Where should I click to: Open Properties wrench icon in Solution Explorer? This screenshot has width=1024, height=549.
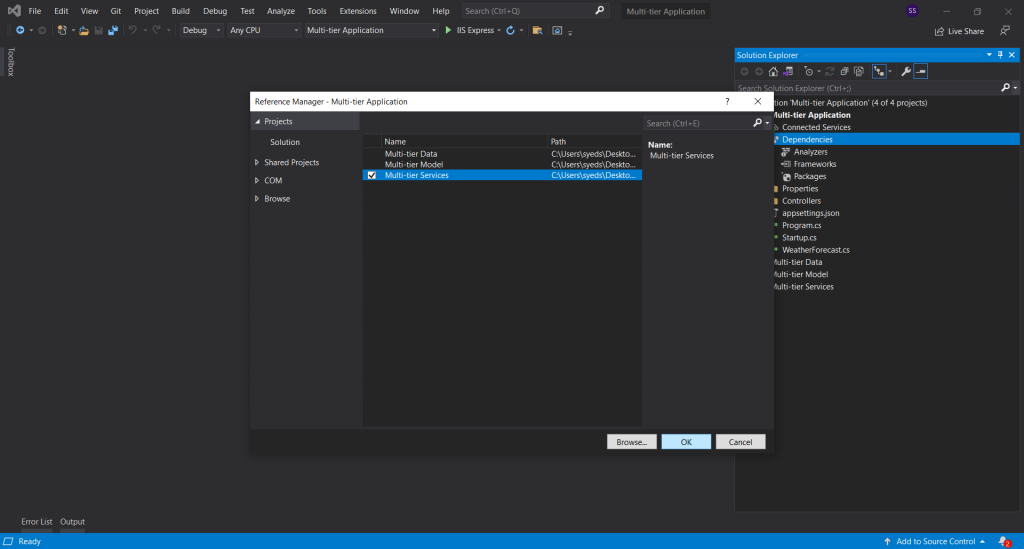click(x=906, y=71)
